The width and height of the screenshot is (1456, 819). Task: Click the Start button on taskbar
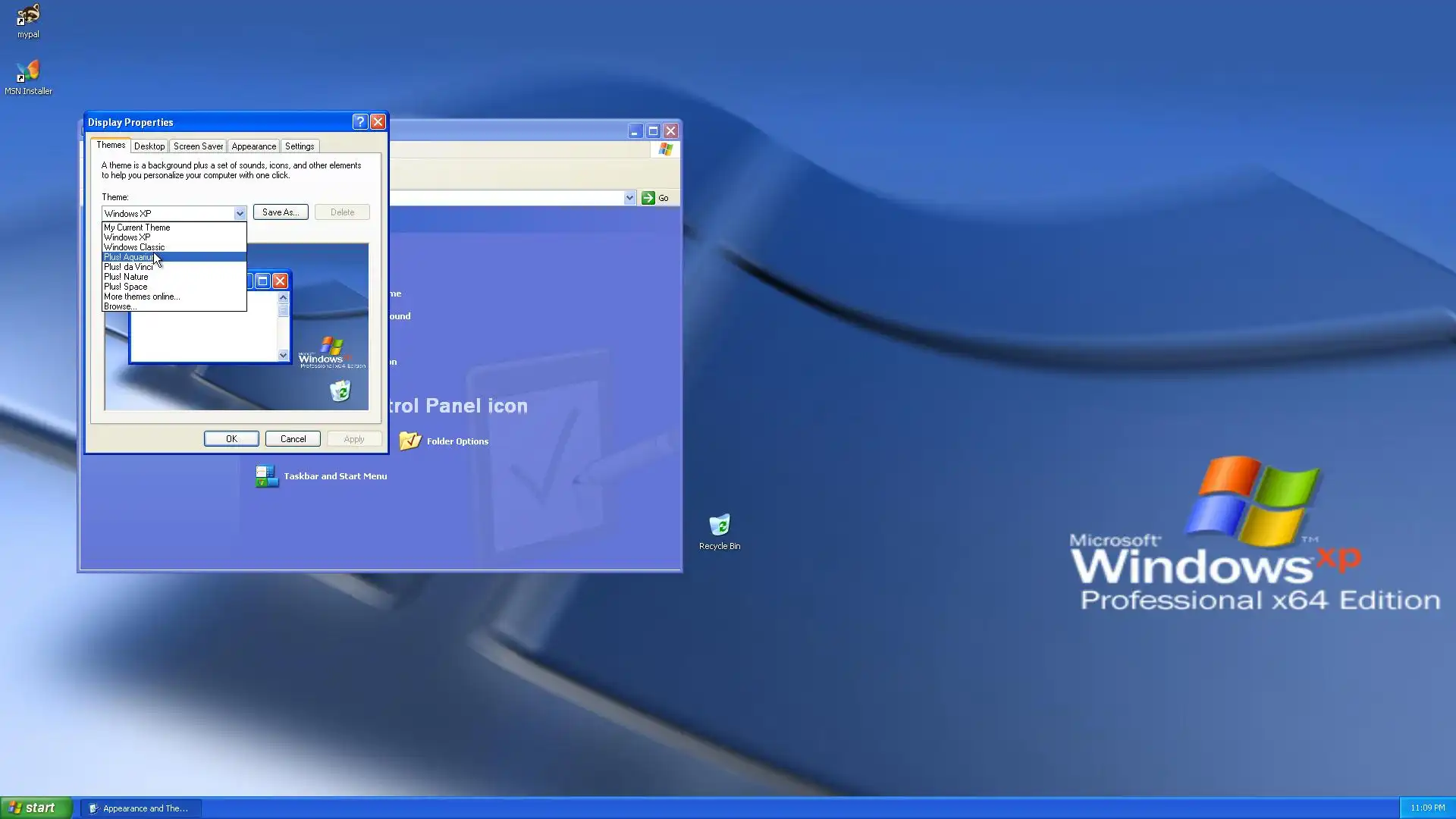(x=34, y=808)
